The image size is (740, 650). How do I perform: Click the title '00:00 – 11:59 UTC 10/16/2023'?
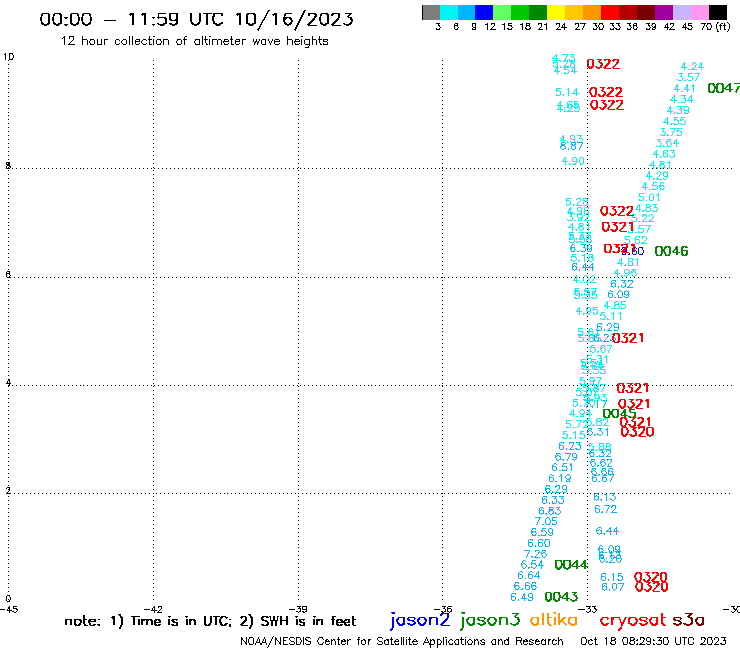(196, 19)
